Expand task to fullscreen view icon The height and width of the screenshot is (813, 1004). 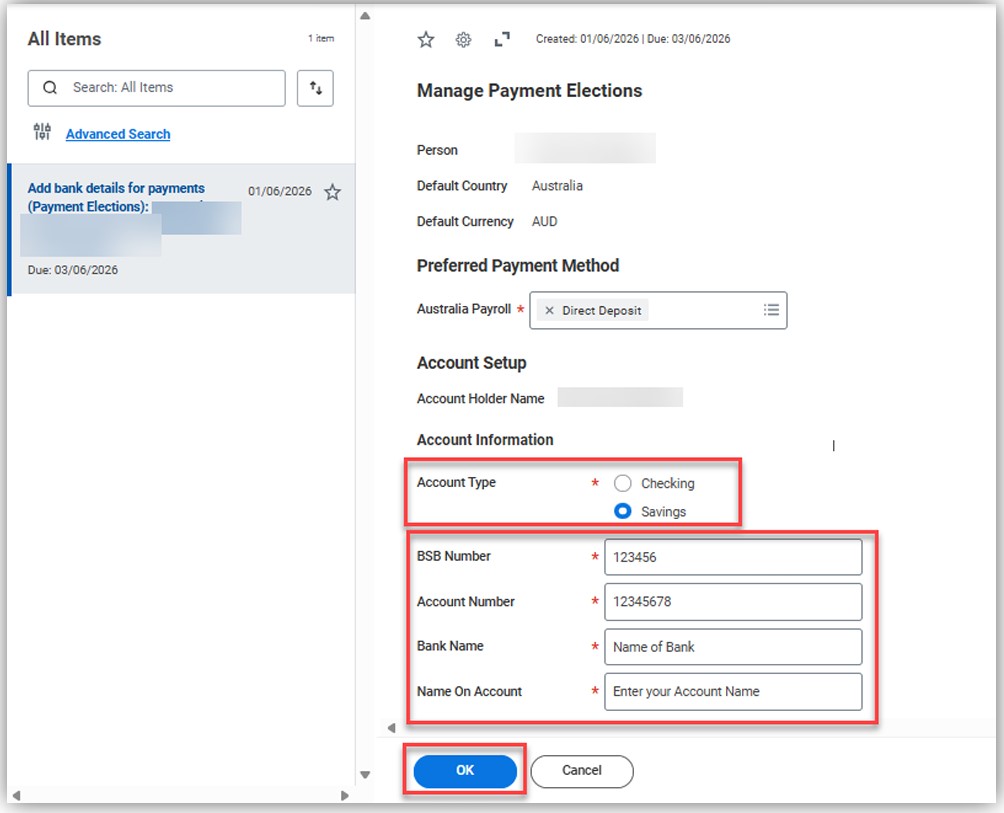tap(502, 40)
